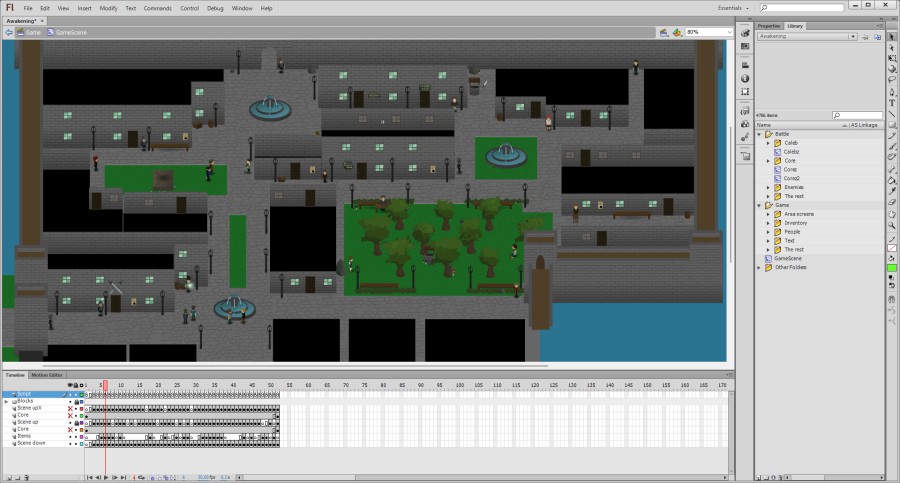The width and height of the screenshot is (900, 483).
Task: Select the Text tool in tools panel
Action: tap(892, 102)
